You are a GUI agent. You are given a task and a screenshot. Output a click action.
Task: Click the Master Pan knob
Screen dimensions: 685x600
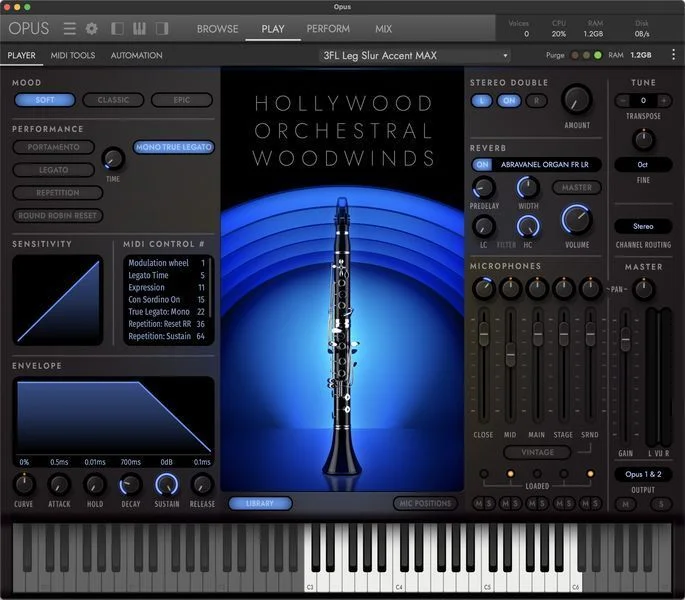(x=643, y=289)
